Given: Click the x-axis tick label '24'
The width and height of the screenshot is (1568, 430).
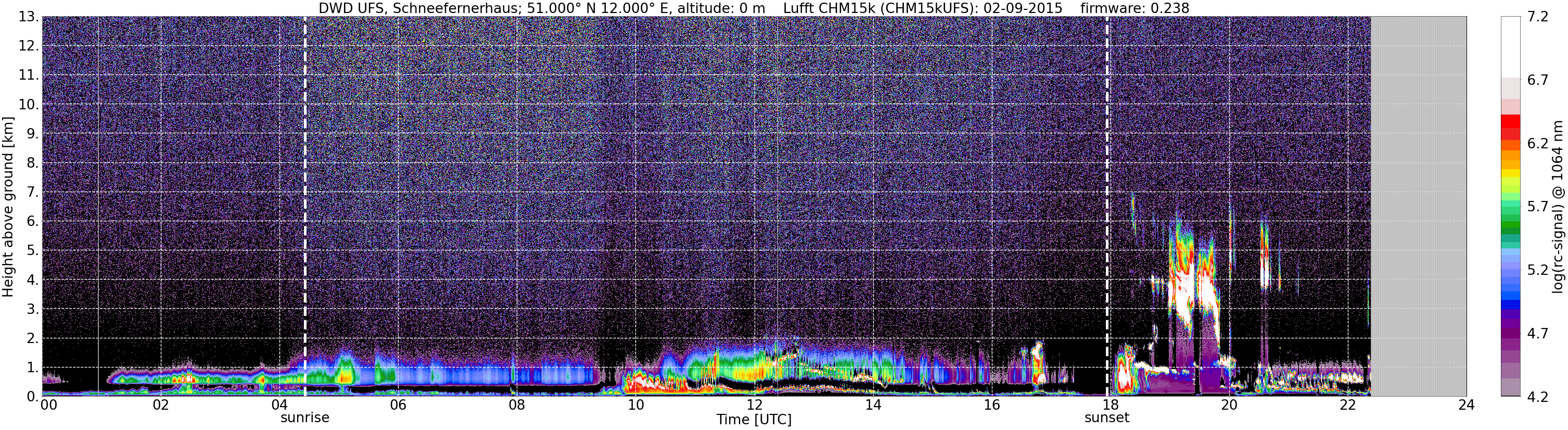Looking at the screenshot, I should click(x=1467, y=406).
